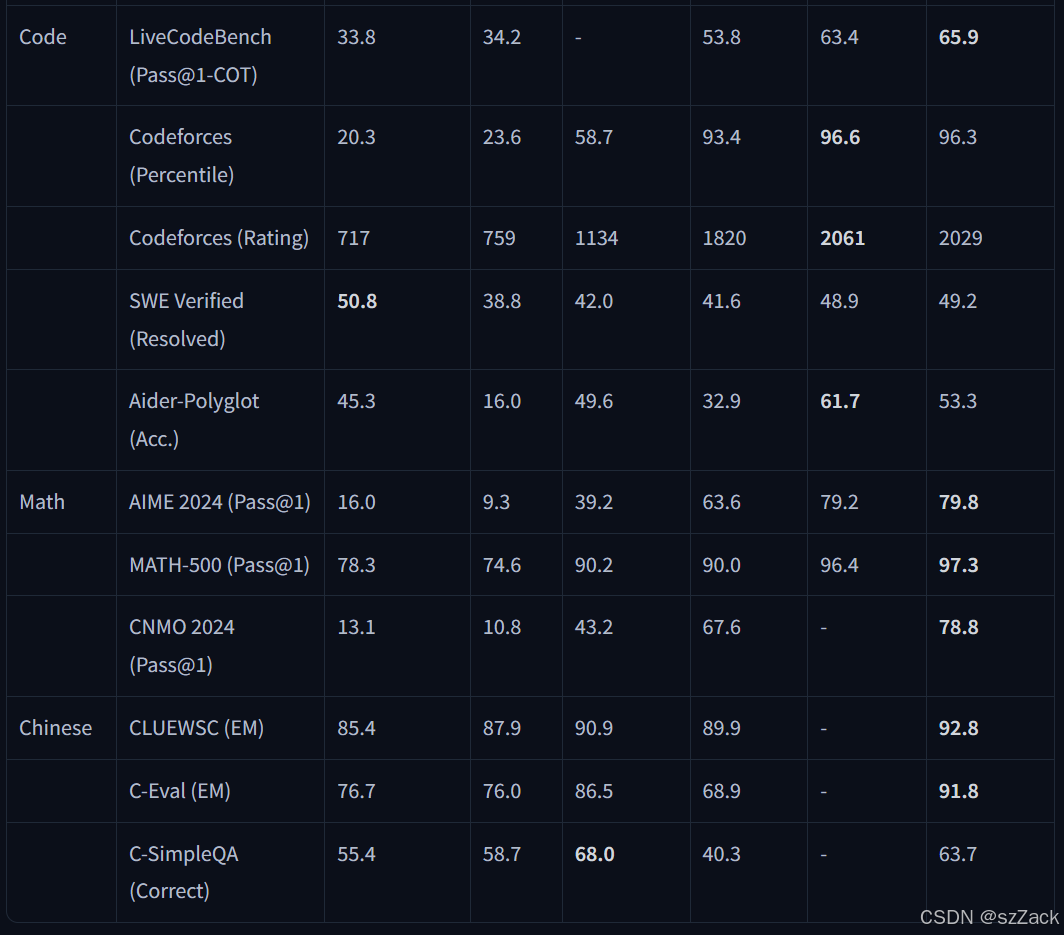Click the Codeforces percentile value 93.4
Viewport: 1064px width, 935px height.
coord(721,137)
